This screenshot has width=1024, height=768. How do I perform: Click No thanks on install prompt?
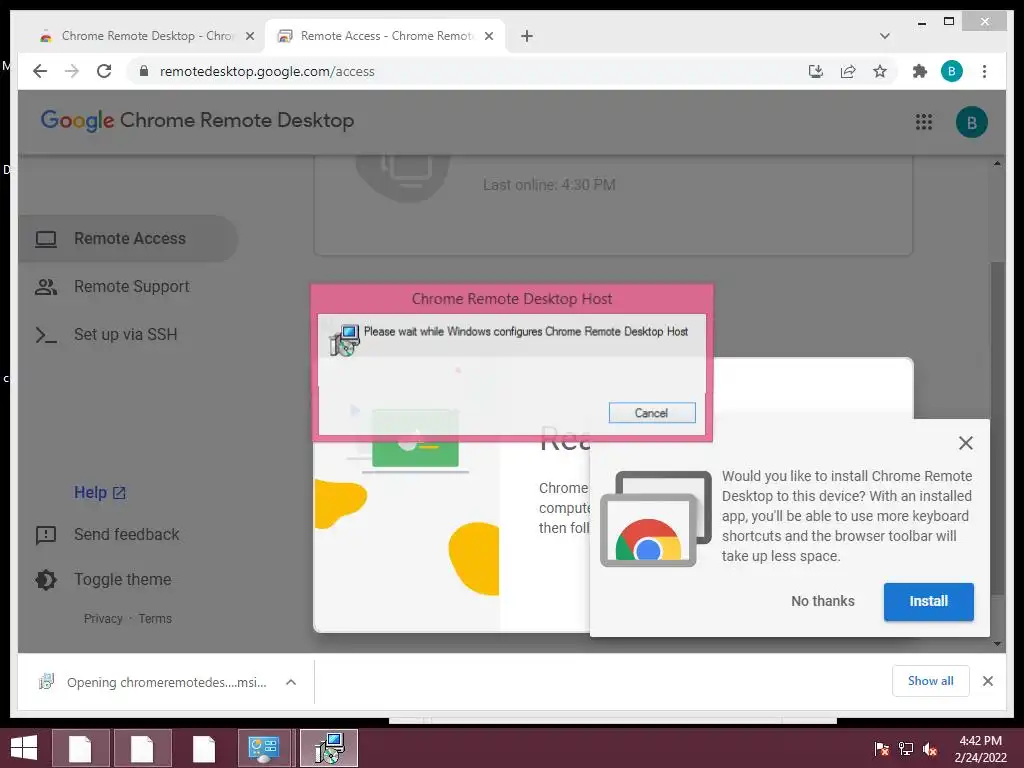point(822,601)
